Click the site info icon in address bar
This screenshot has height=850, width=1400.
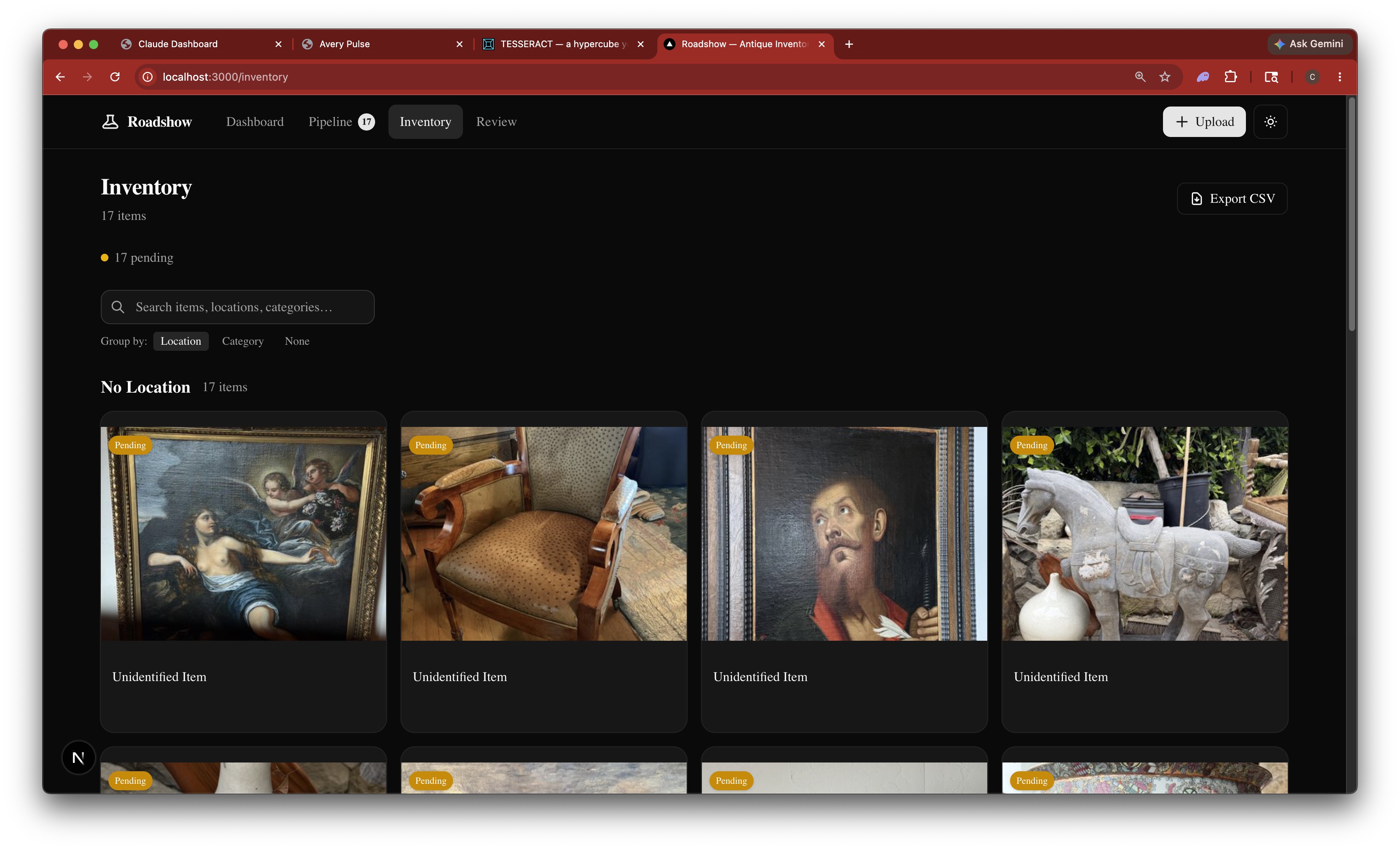tap(148, 77)
